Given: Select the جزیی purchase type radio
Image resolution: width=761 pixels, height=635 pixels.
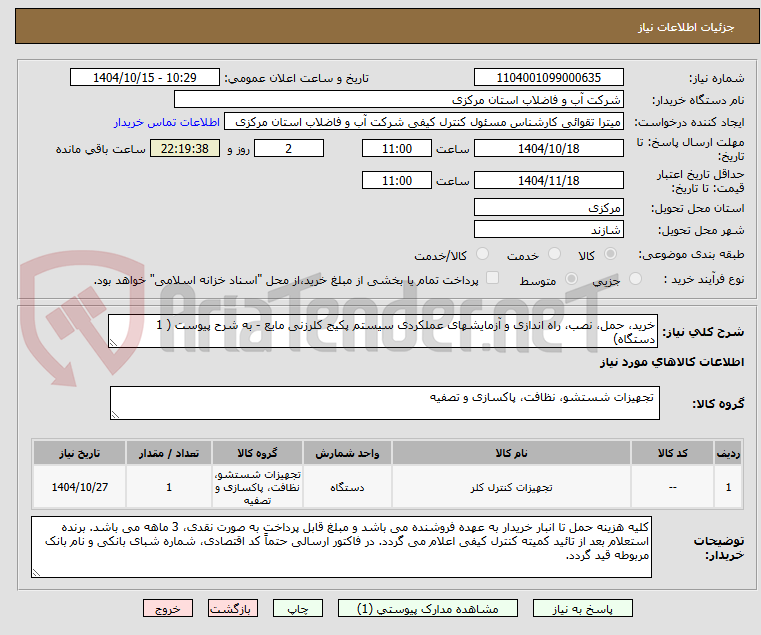Looking at the screenshot, I should coord(635,279).
